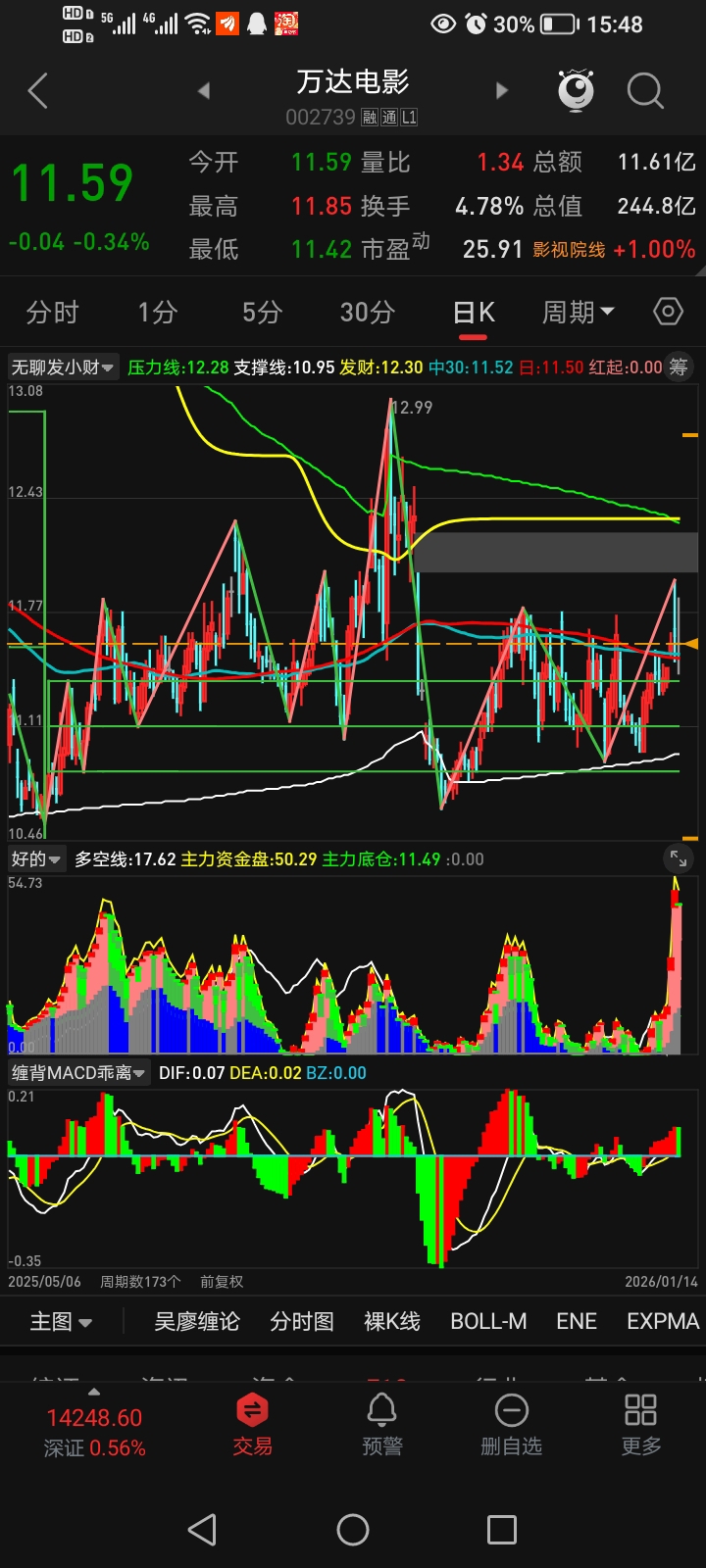Tap 支撑线:10.95 value

point(284,367)
